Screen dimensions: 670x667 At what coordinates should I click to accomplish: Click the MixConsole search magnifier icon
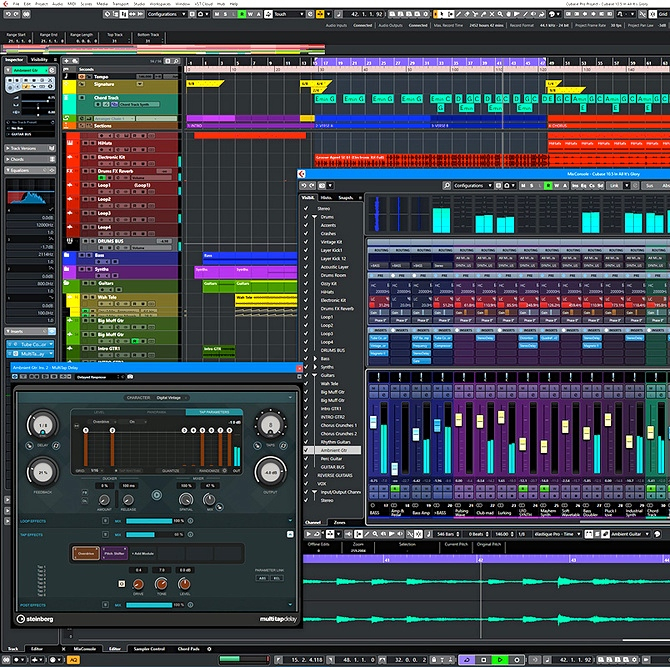click(x=447, y=185)
